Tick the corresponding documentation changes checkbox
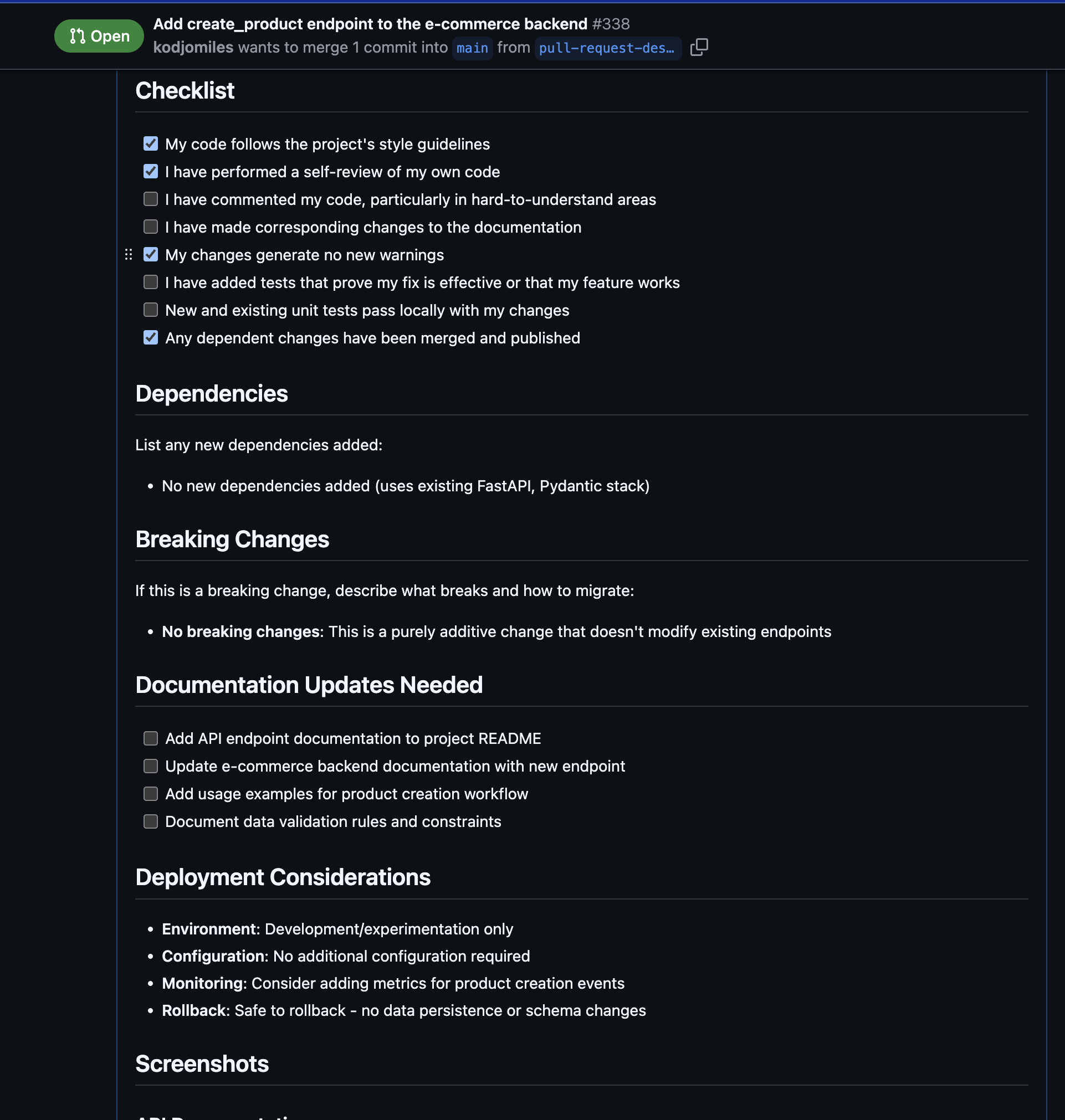1065x1120 pixels. point(150,227)
